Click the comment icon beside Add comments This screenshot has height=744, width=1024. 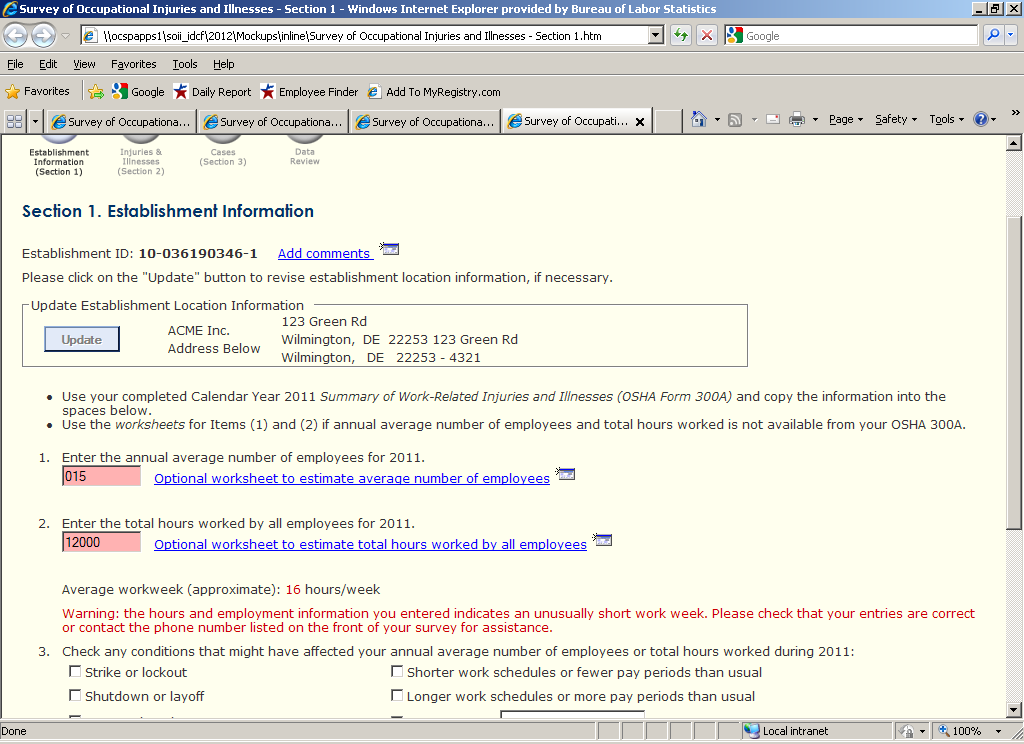click(390, 249)
